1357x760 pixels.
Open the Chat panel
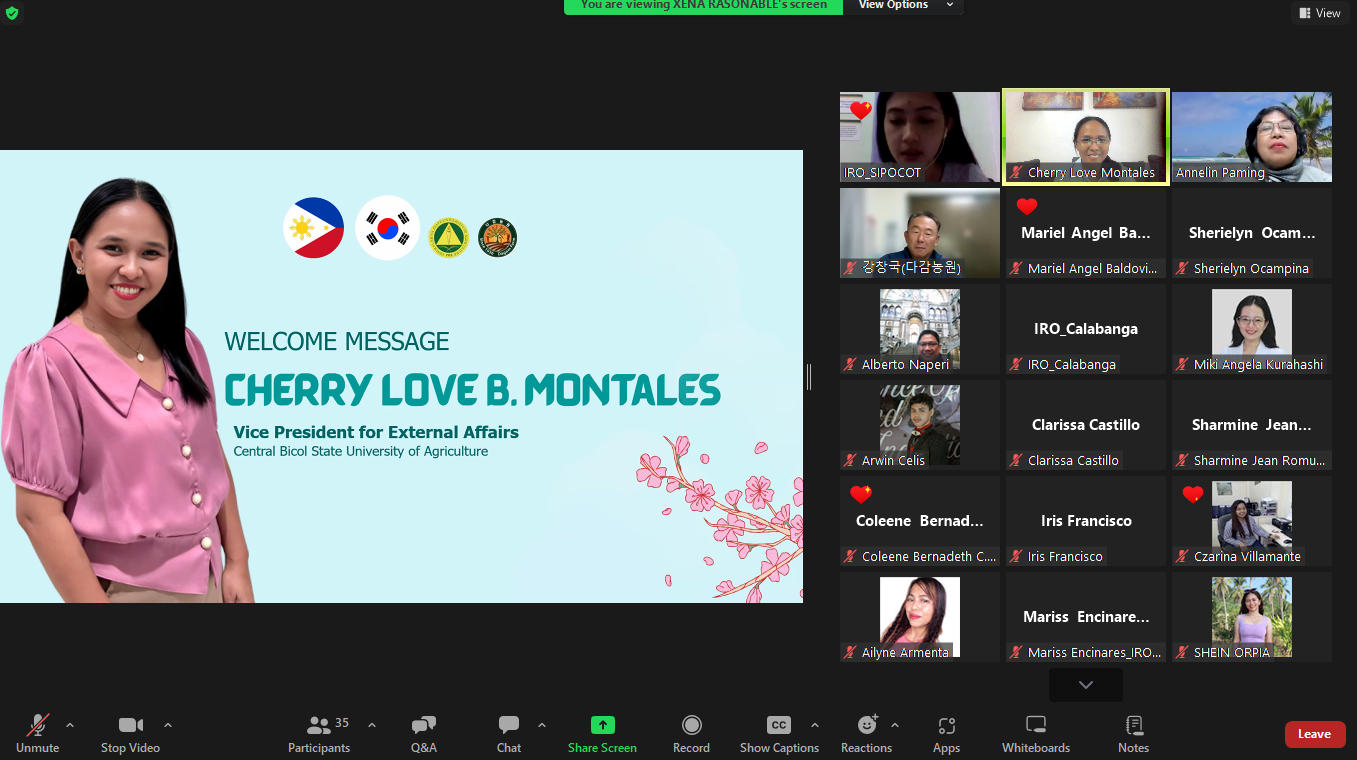(x=509, y=733)
